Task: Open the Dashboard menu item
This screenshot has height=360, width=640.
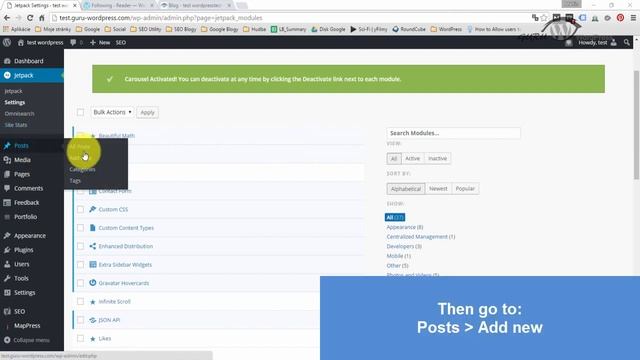Action: click(x=29, y=61)
